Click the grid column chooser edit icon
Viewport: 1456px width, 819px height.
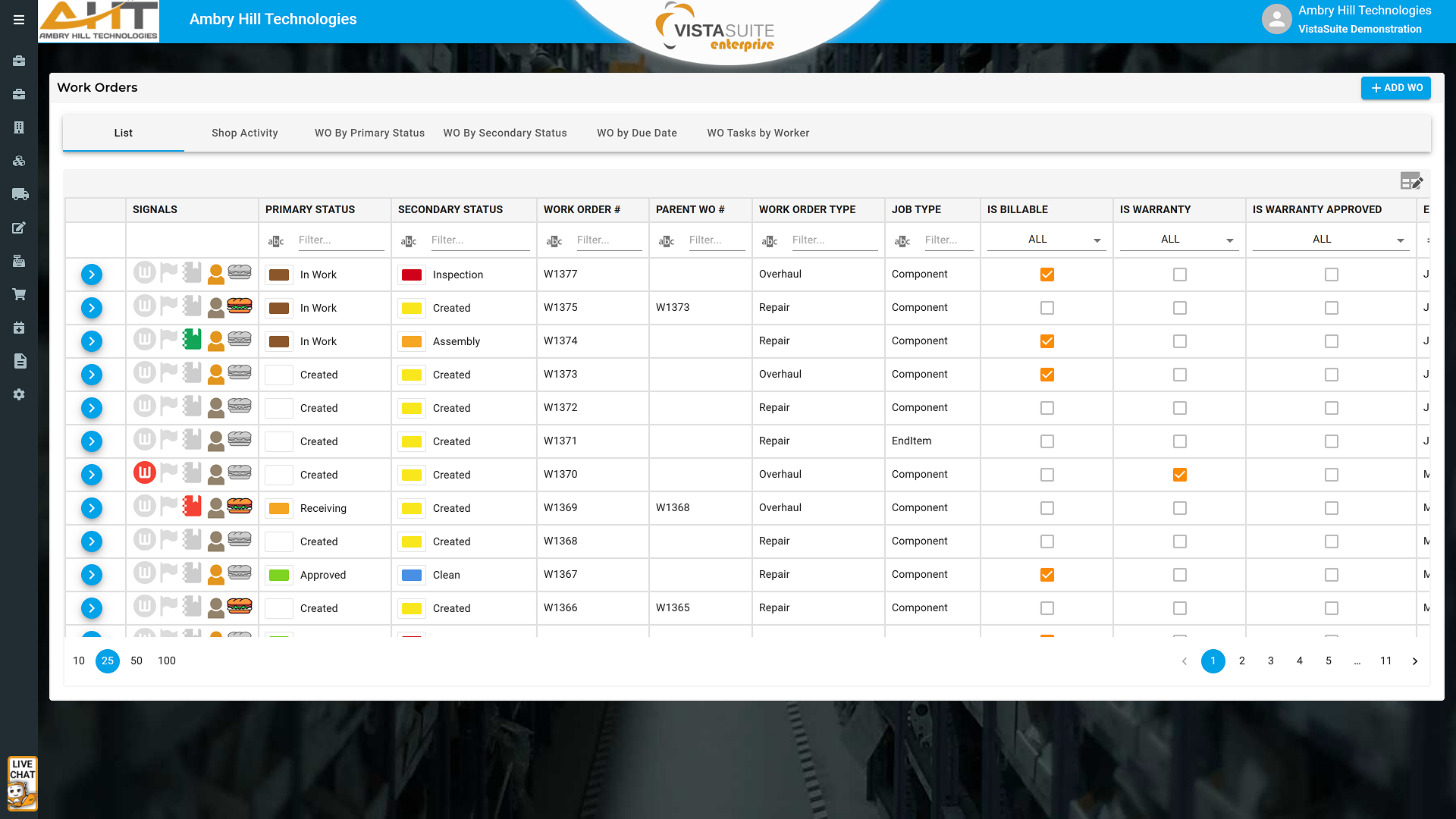(1411, 181)
